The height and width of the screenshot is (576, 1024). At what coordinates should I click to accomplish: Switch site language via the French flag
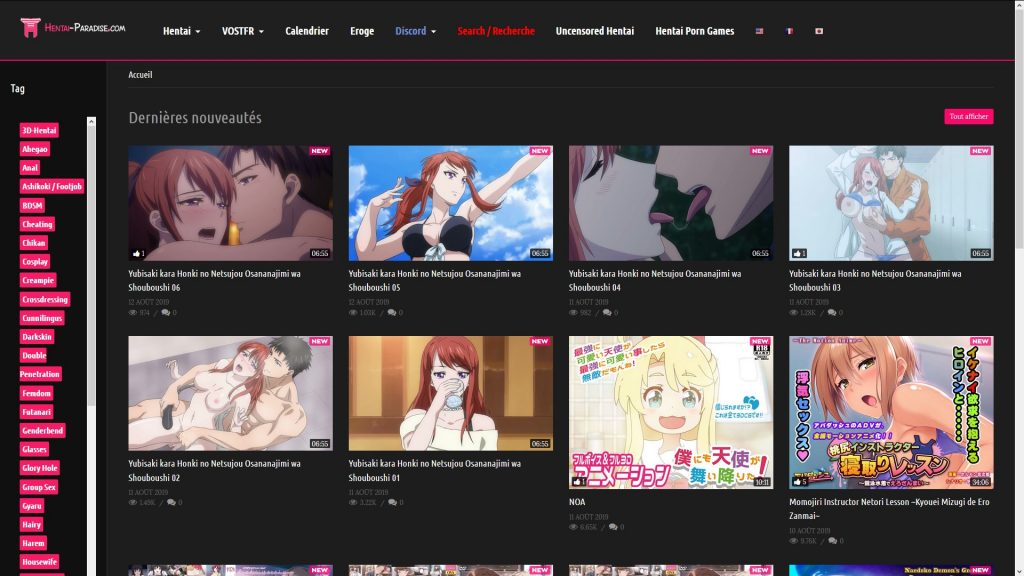[789, 31]
